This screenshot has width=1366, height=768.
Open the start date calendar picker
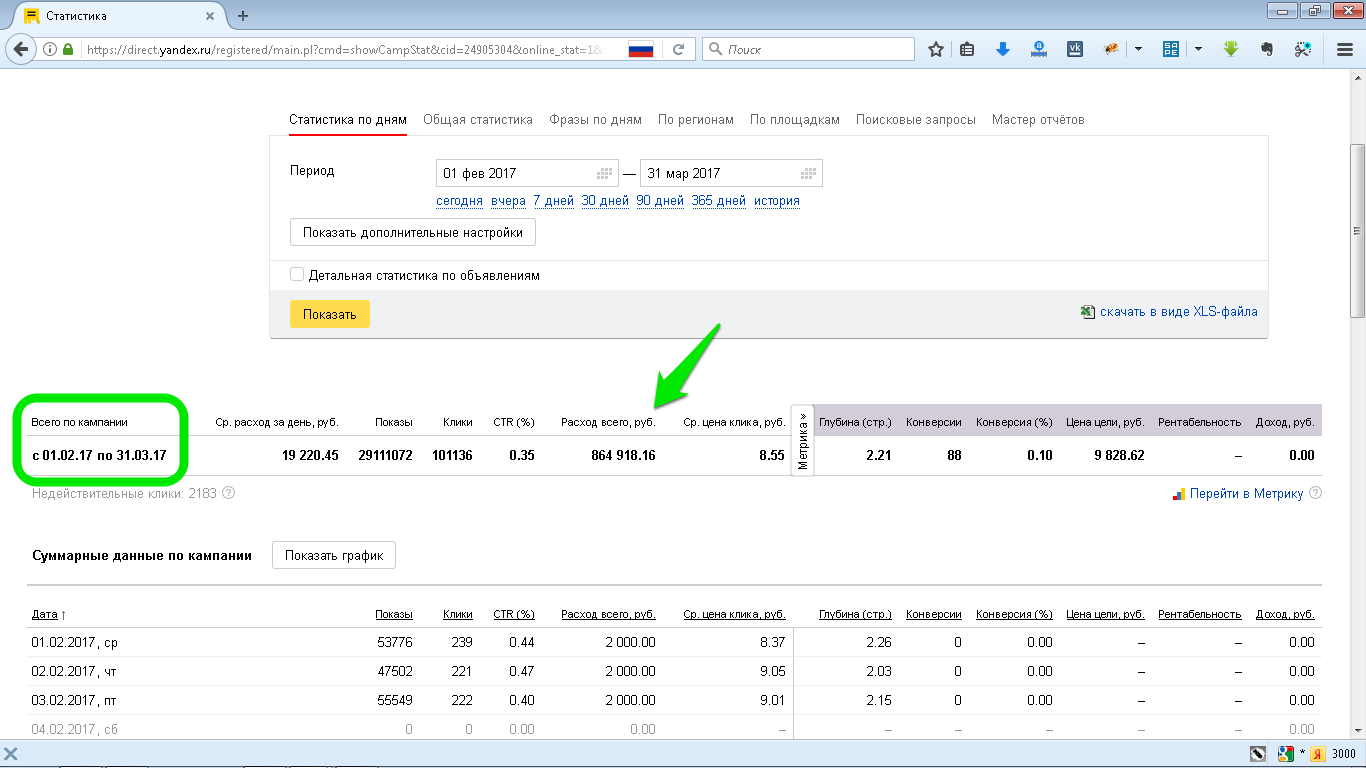[x=604, y=173]
